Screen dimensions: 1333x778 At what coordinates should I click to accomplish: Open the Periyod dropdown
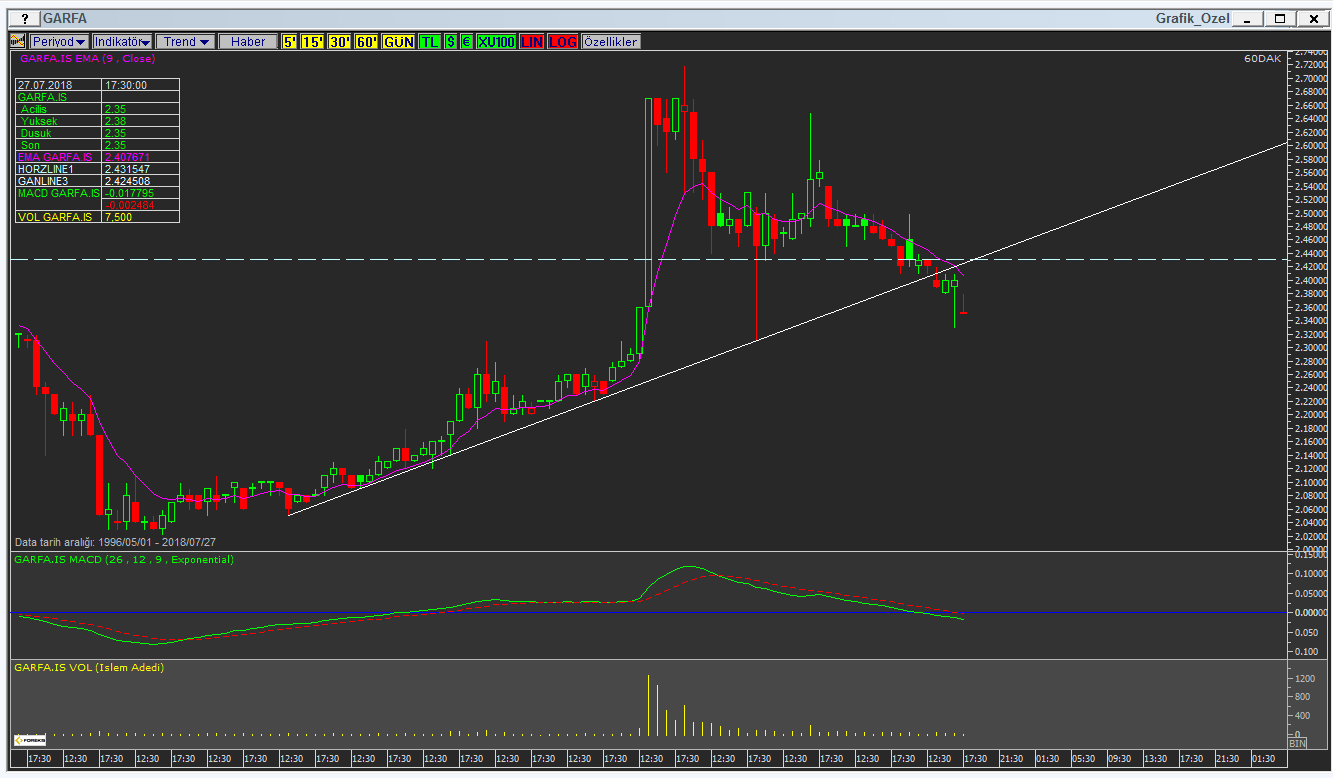59,41
